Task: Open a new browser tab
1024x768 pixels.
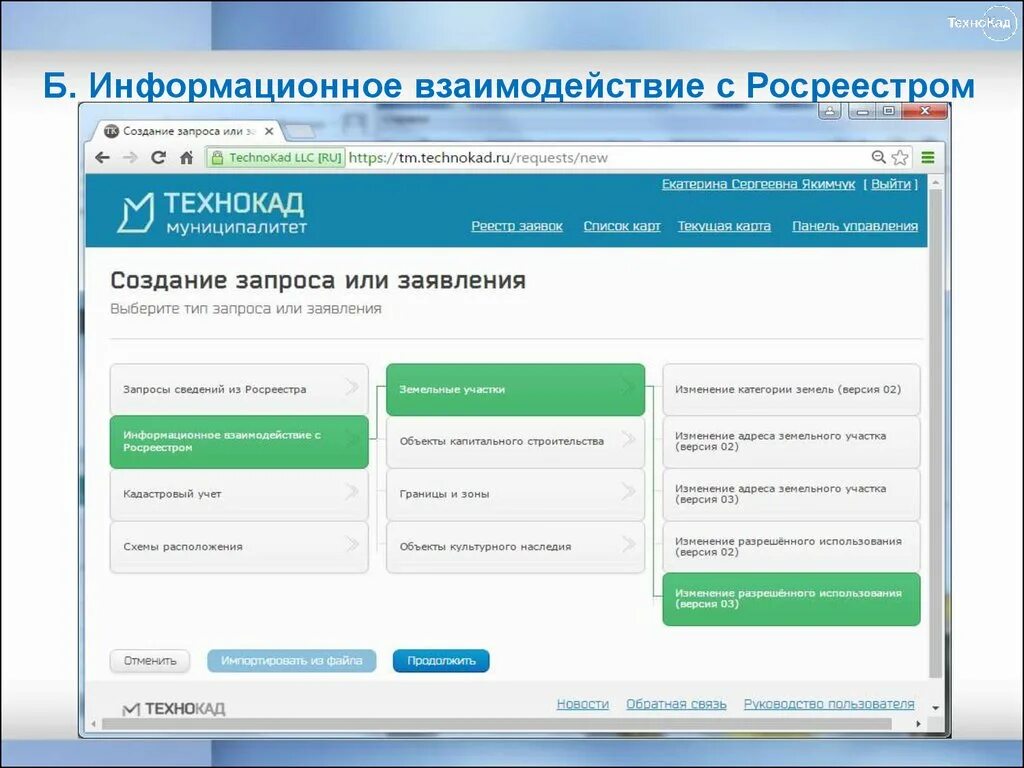Action: (300, 132)
